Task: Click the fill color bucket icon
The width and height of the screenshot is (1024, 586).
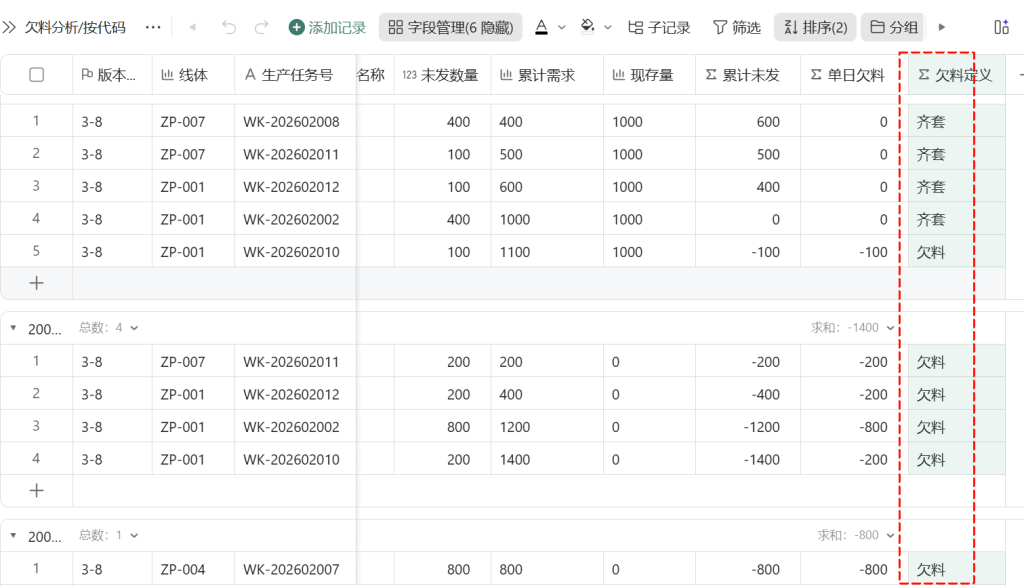Action: (588, 27)
